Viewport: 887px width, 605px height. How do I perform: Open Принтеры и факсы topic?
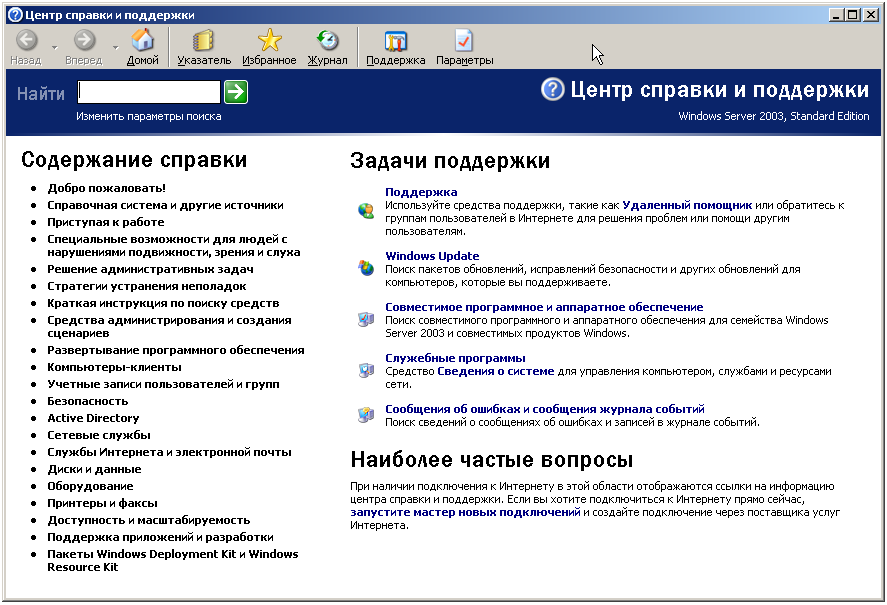[x=102, y=503]
